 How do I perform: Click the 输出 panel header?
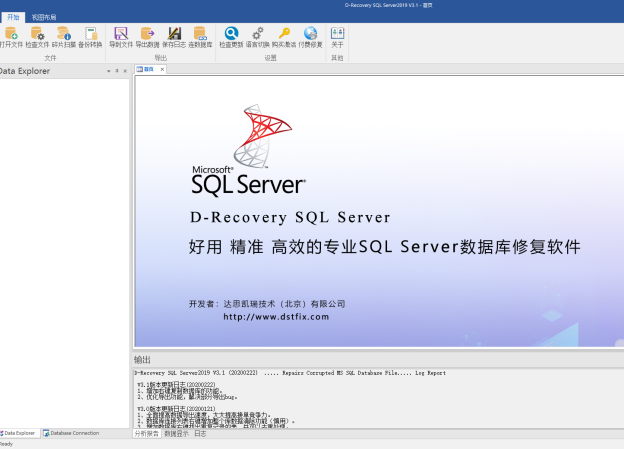coord(142,360)
